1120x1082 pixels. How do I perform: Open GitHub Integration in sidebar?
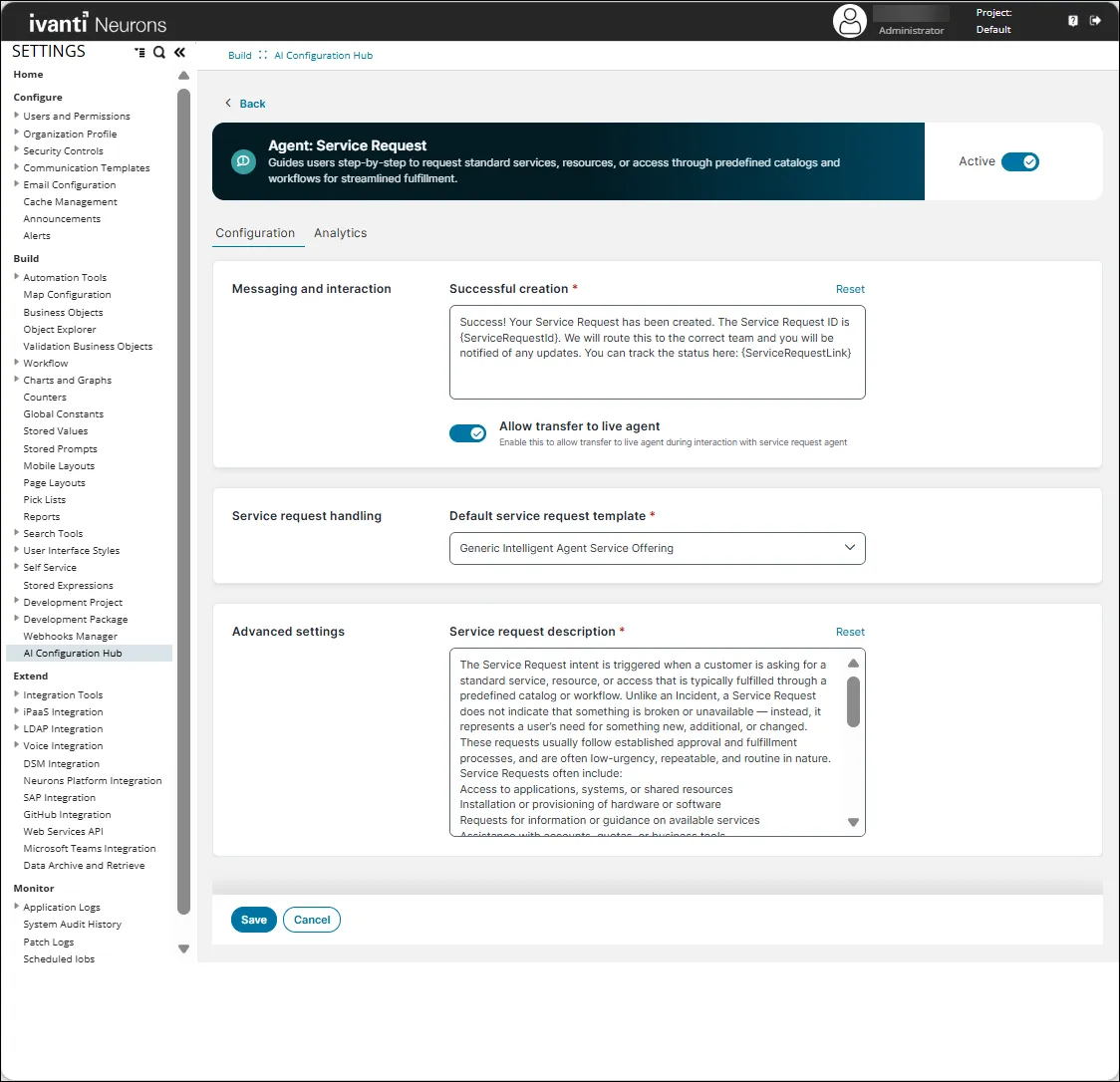click(x=67, y=815)
